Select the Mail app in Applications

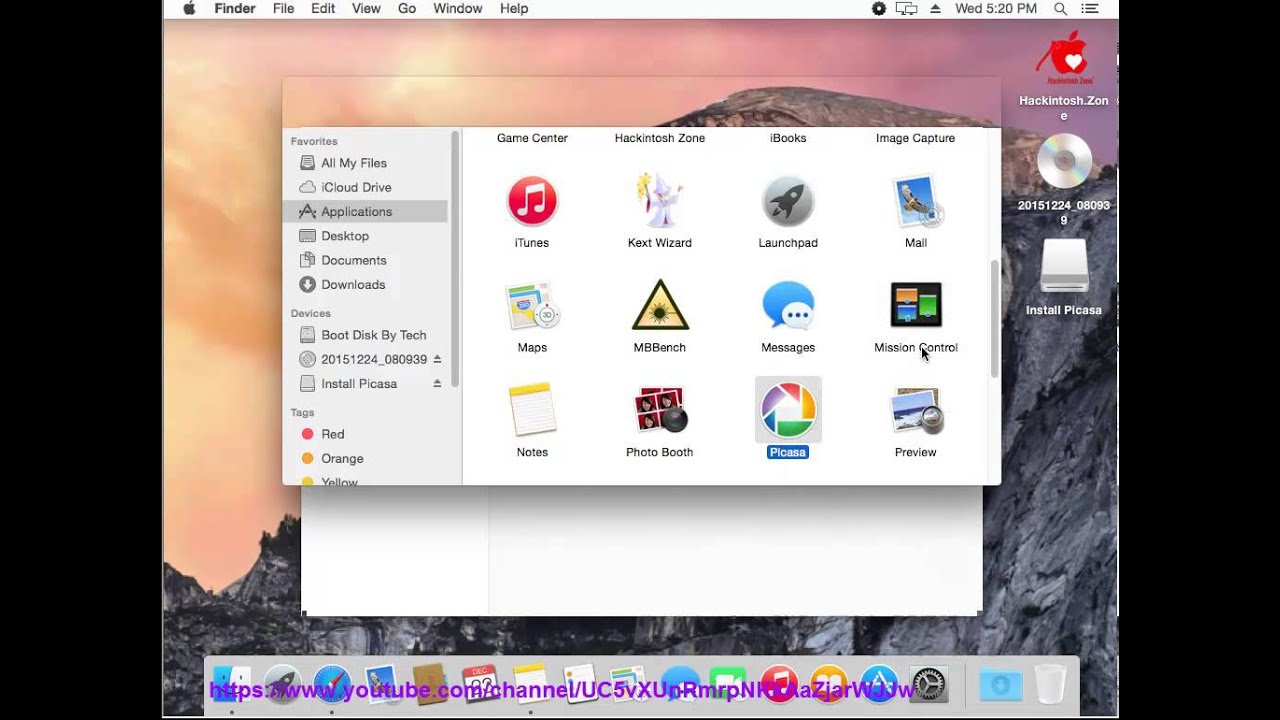pyautogui.click(x=916, y=201)
